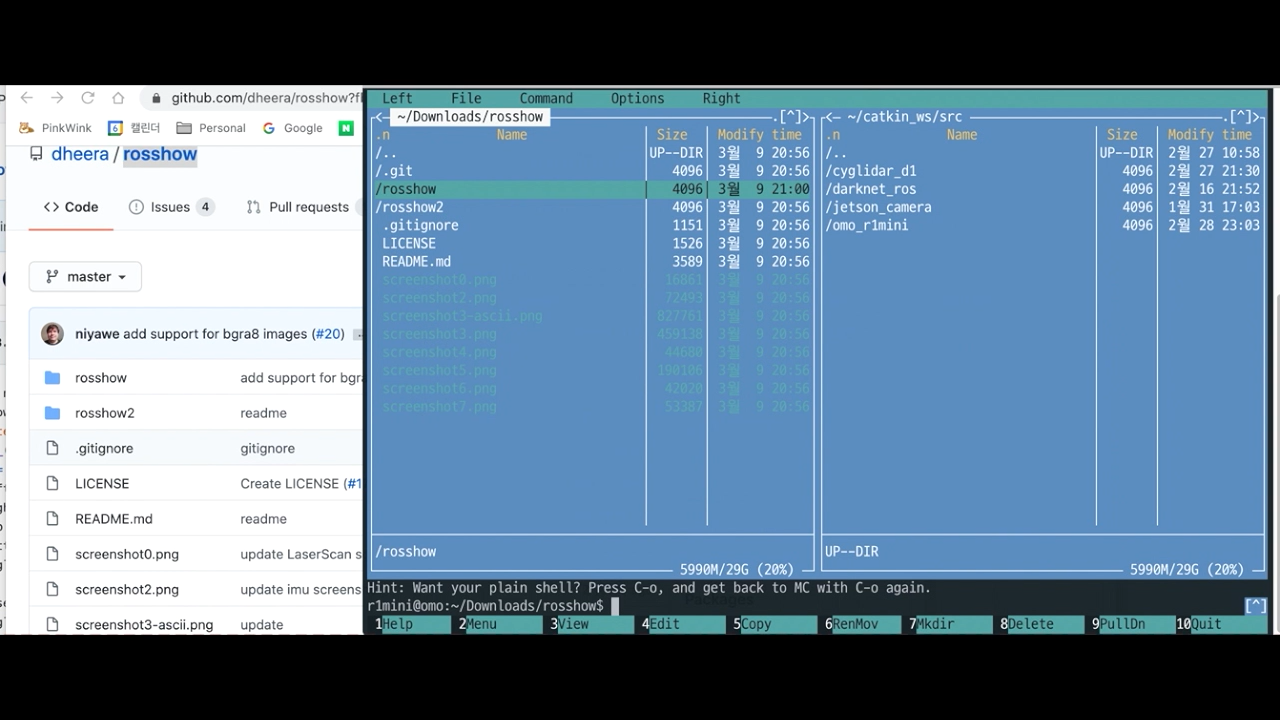Viewport: 1280px width, 720px height.
Task: Open the Options menu in Midnight Commander
Action: (637, 98)
